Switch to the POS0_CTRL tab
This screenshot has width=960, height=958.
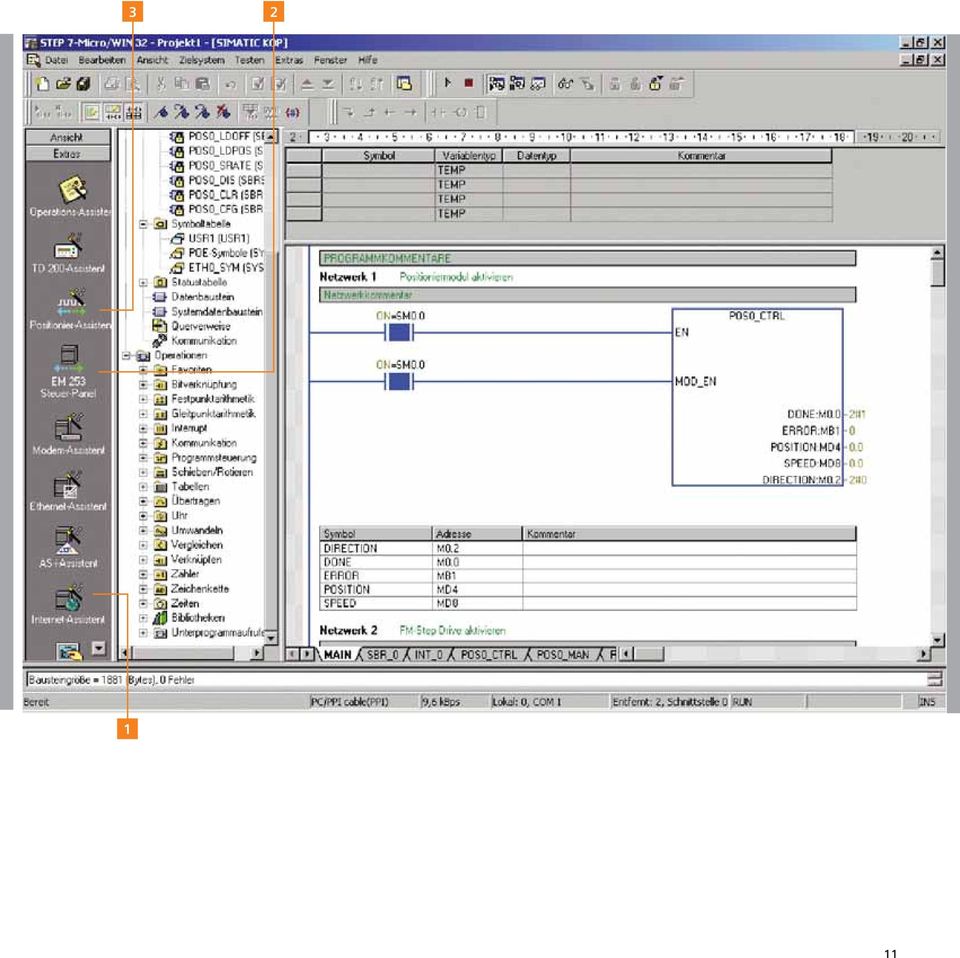[x=489, y=654]
